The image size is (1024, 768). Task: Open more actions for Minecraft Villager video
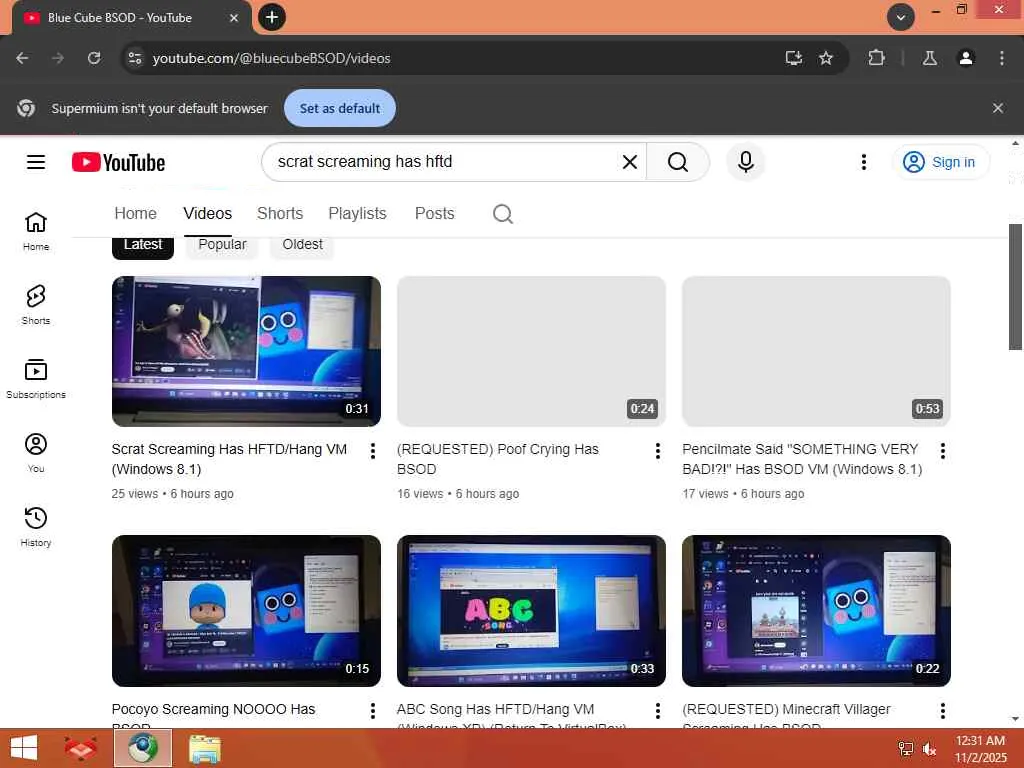[942, 711]
